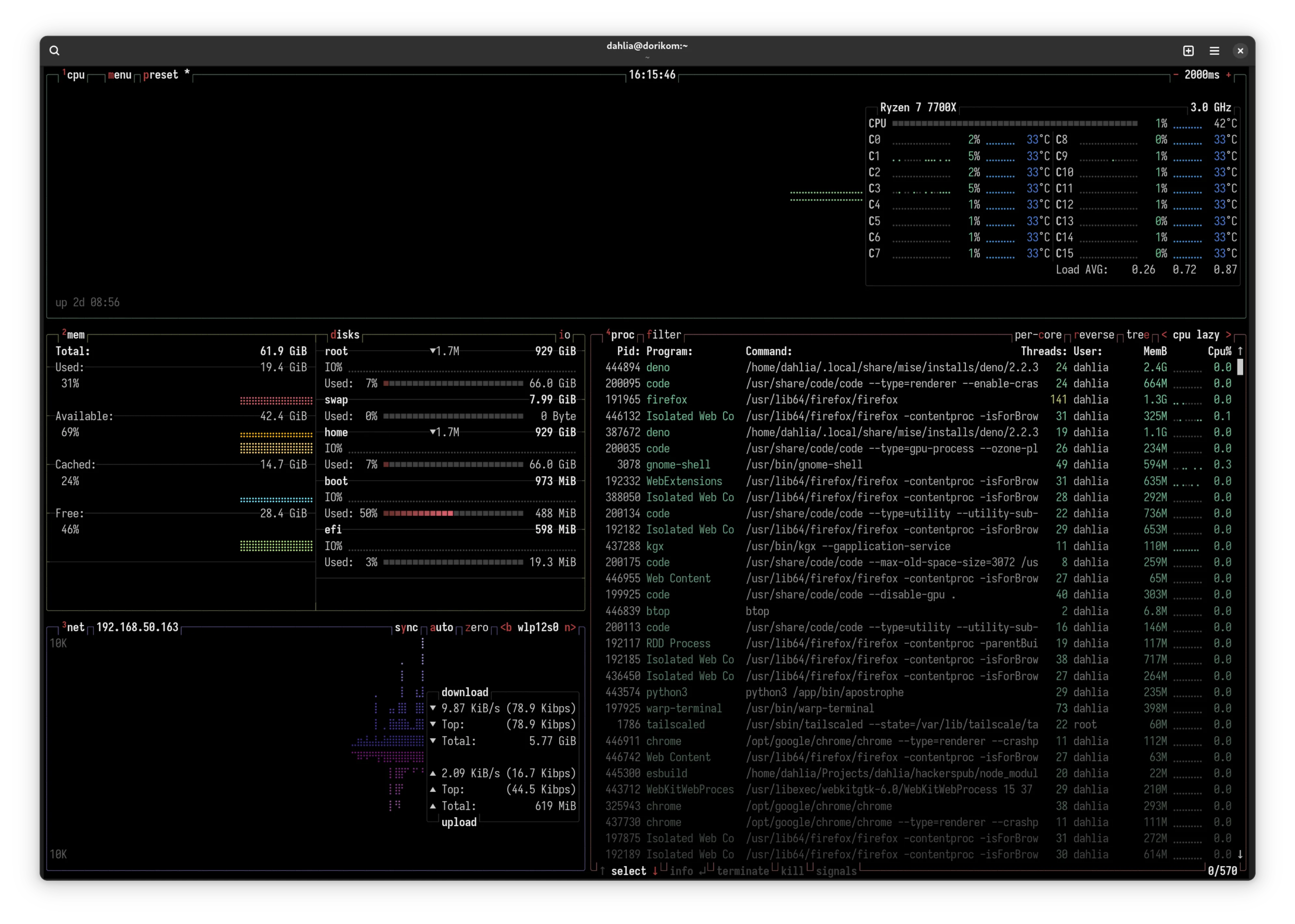The image size is (1295, 924).
Task: Open a new tab with the plus icon
Action: 1189,51
